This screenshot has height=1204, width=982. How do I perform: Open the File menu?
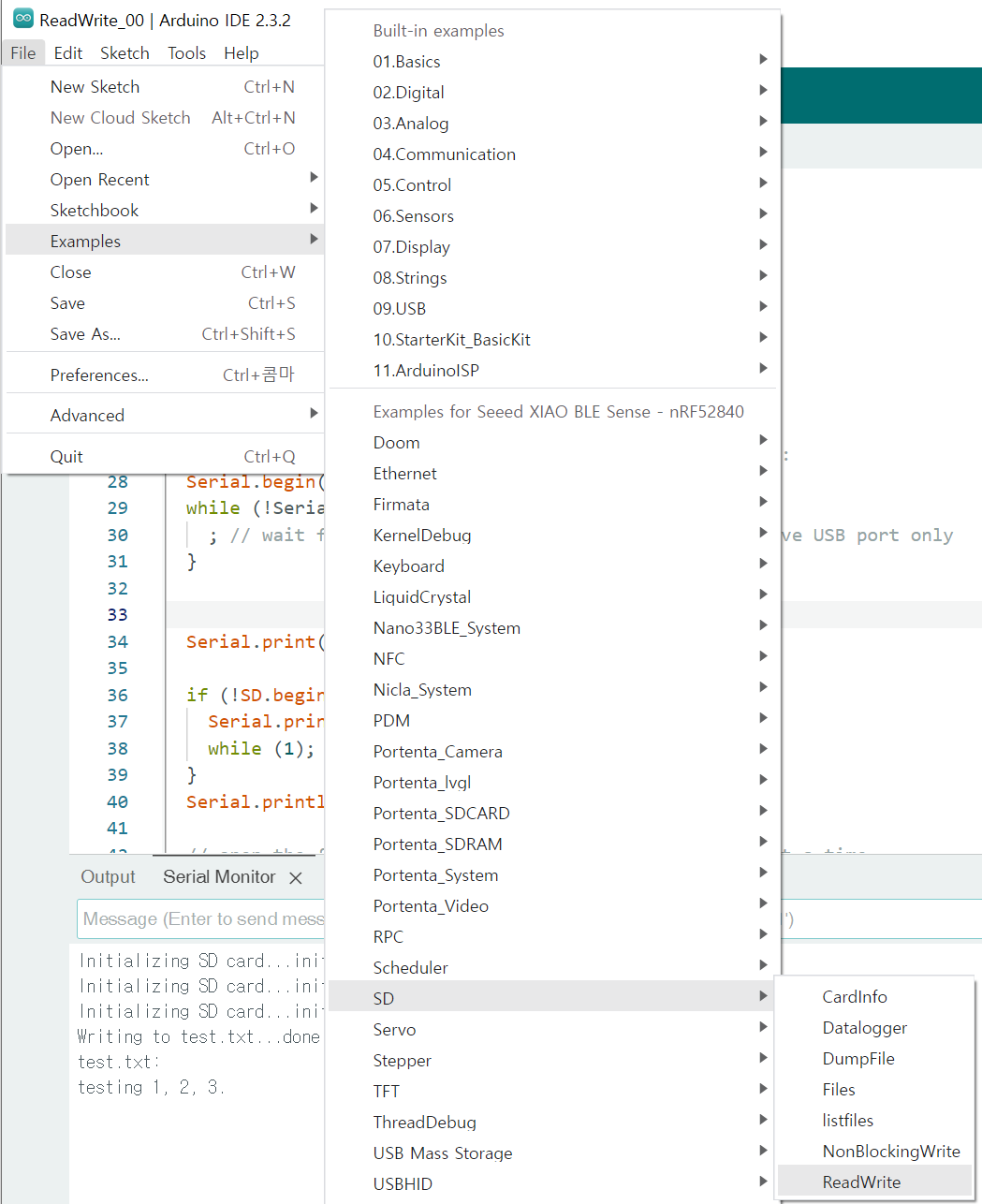click(23, 53)
